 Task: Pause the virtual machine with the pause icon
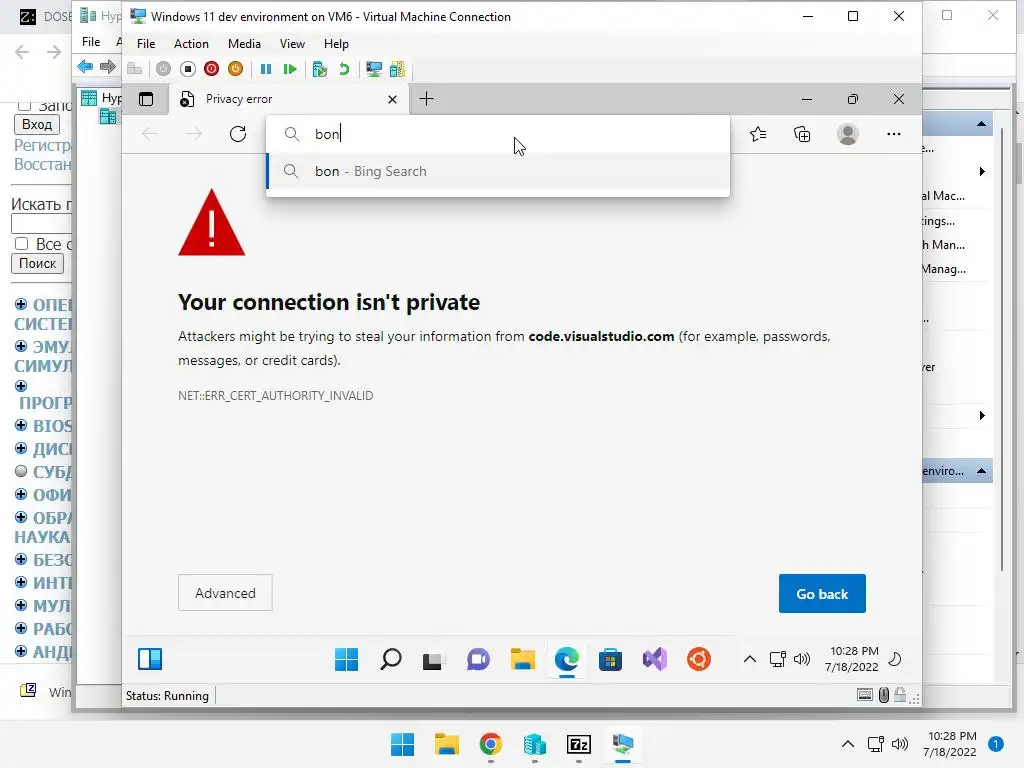click(266, 69)
